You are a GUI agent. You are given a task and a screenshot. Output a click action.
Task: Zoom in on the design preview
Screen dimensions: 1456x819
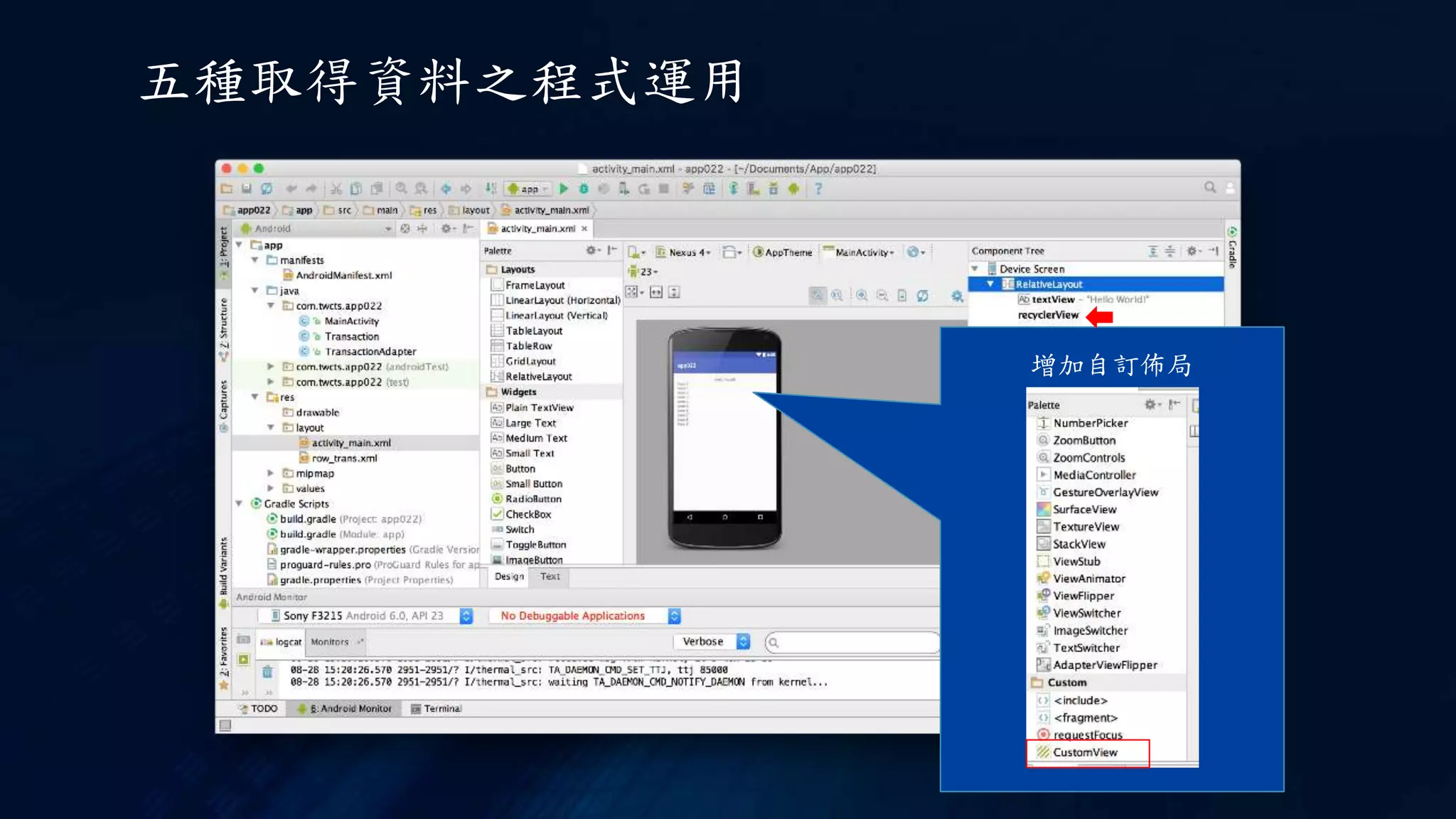pyautogui.click(x=862, y=296)
